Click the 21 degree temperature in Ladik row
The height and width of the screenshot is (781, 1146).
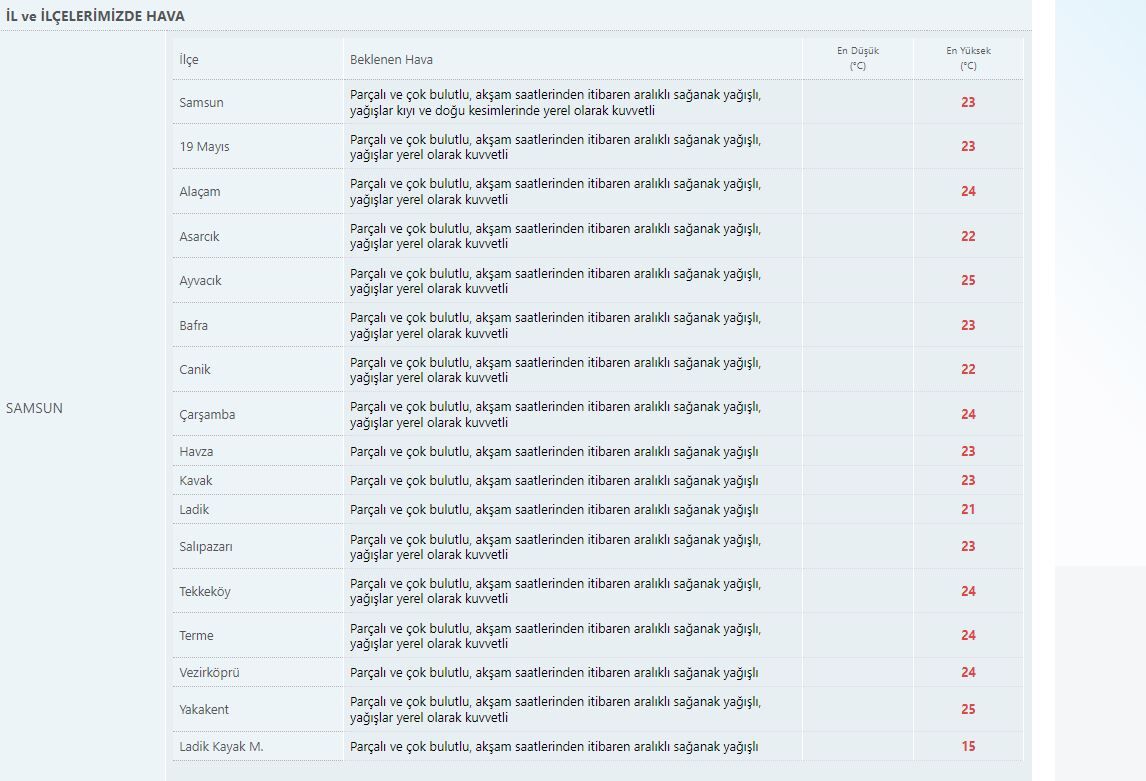click(968, 510)
